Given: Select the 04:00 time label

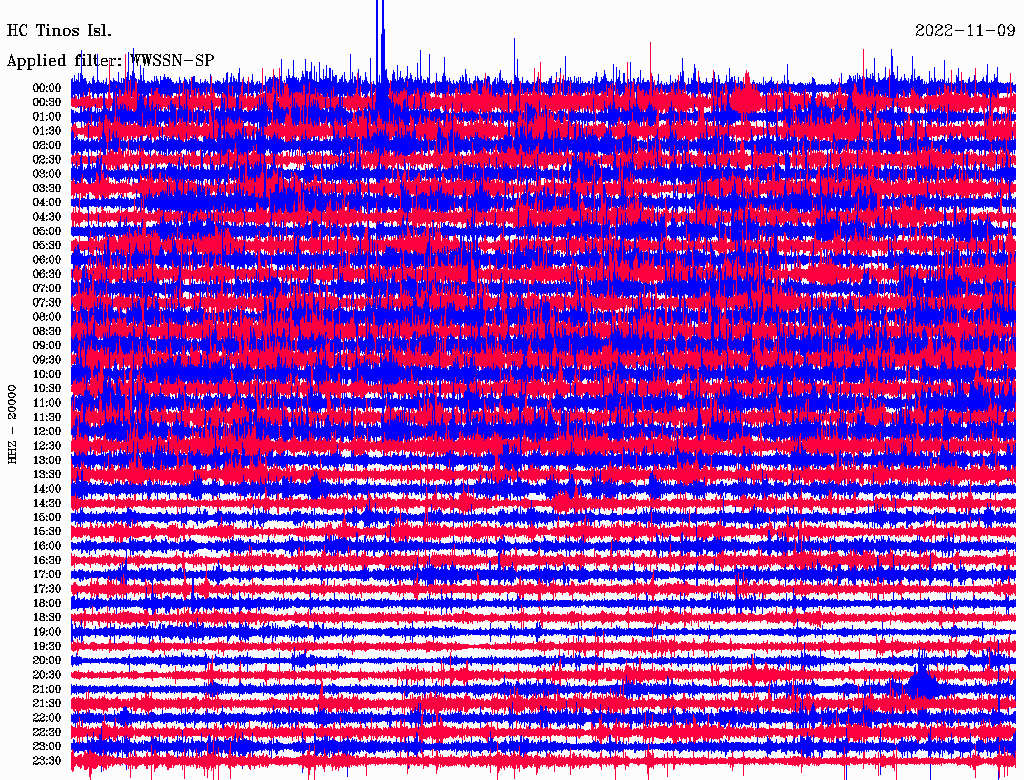Looking at the screenshot, I should pyautogui.click(x=47, y=203).
